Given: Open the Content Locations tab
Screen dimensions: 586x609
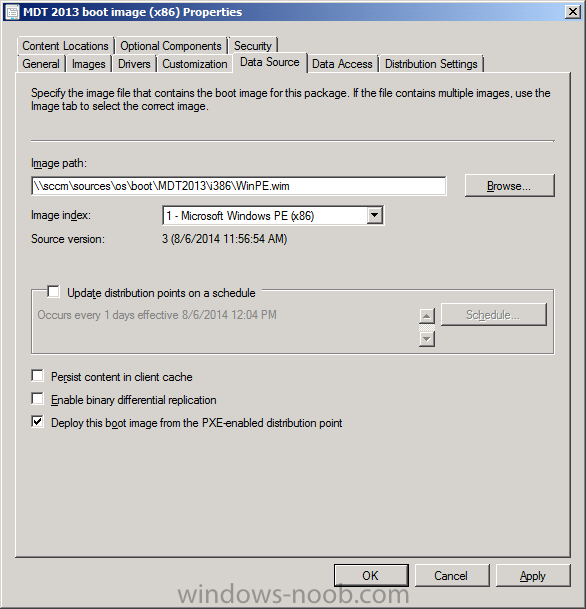Looking at the screenshot, I should pyautogui.click(x=65, y=46).
